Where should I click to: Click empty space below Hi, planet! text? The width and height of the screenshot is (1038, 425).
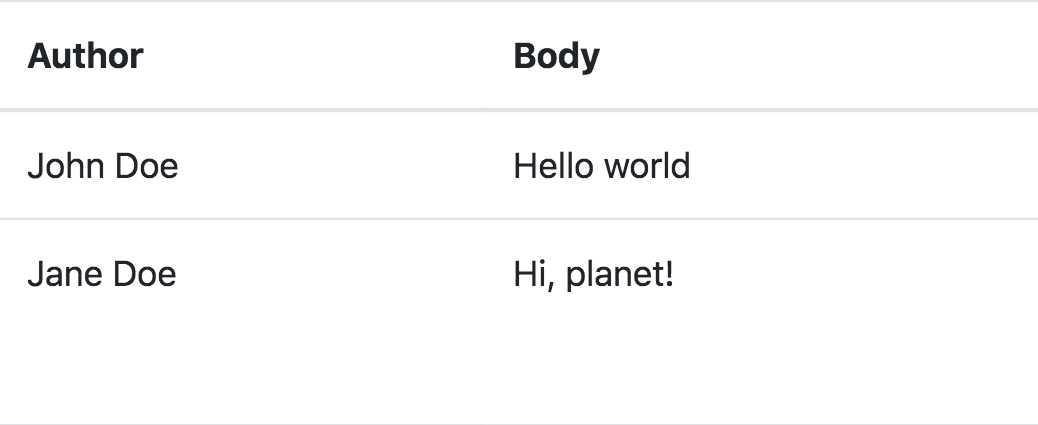(x=594, y=360)
